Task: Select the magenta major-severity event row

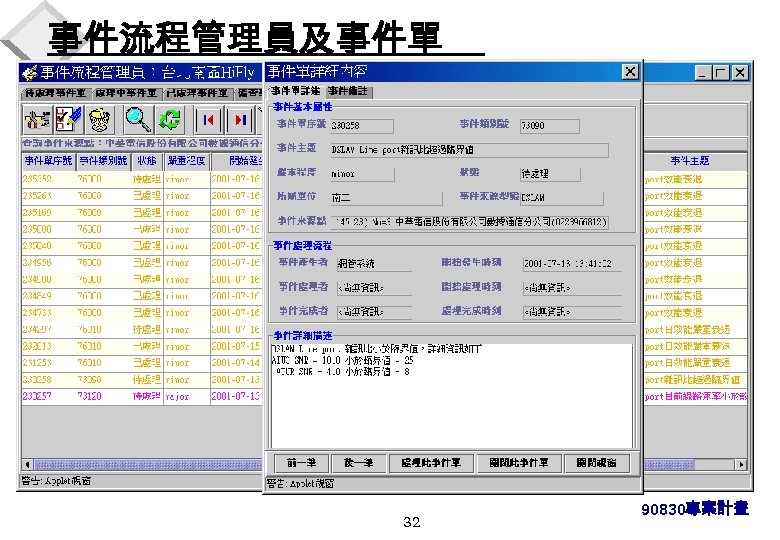Action: pyautogui.click(x=142, y=396)
